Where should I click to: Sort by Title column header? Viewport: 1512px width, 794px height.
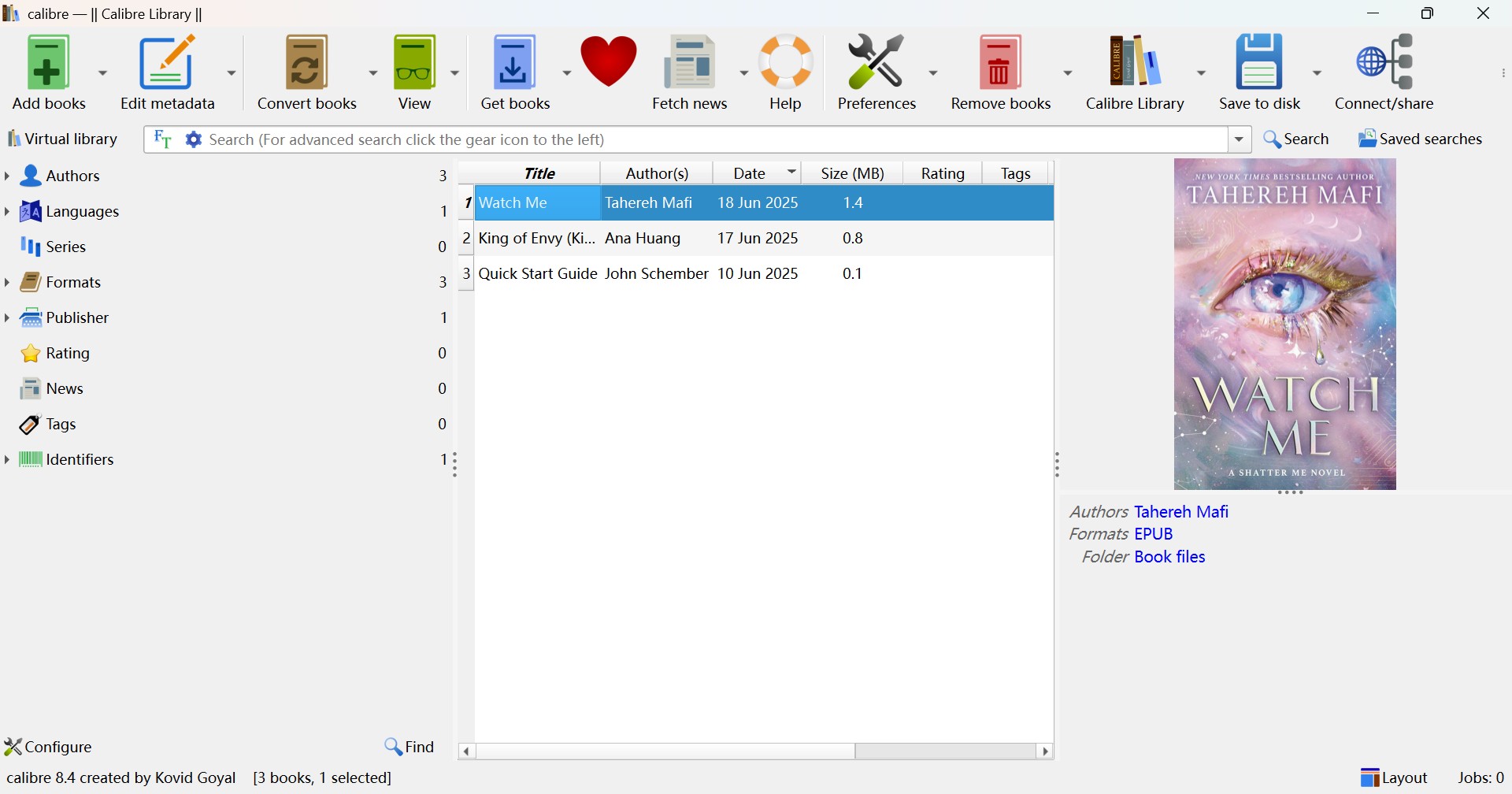539,173
